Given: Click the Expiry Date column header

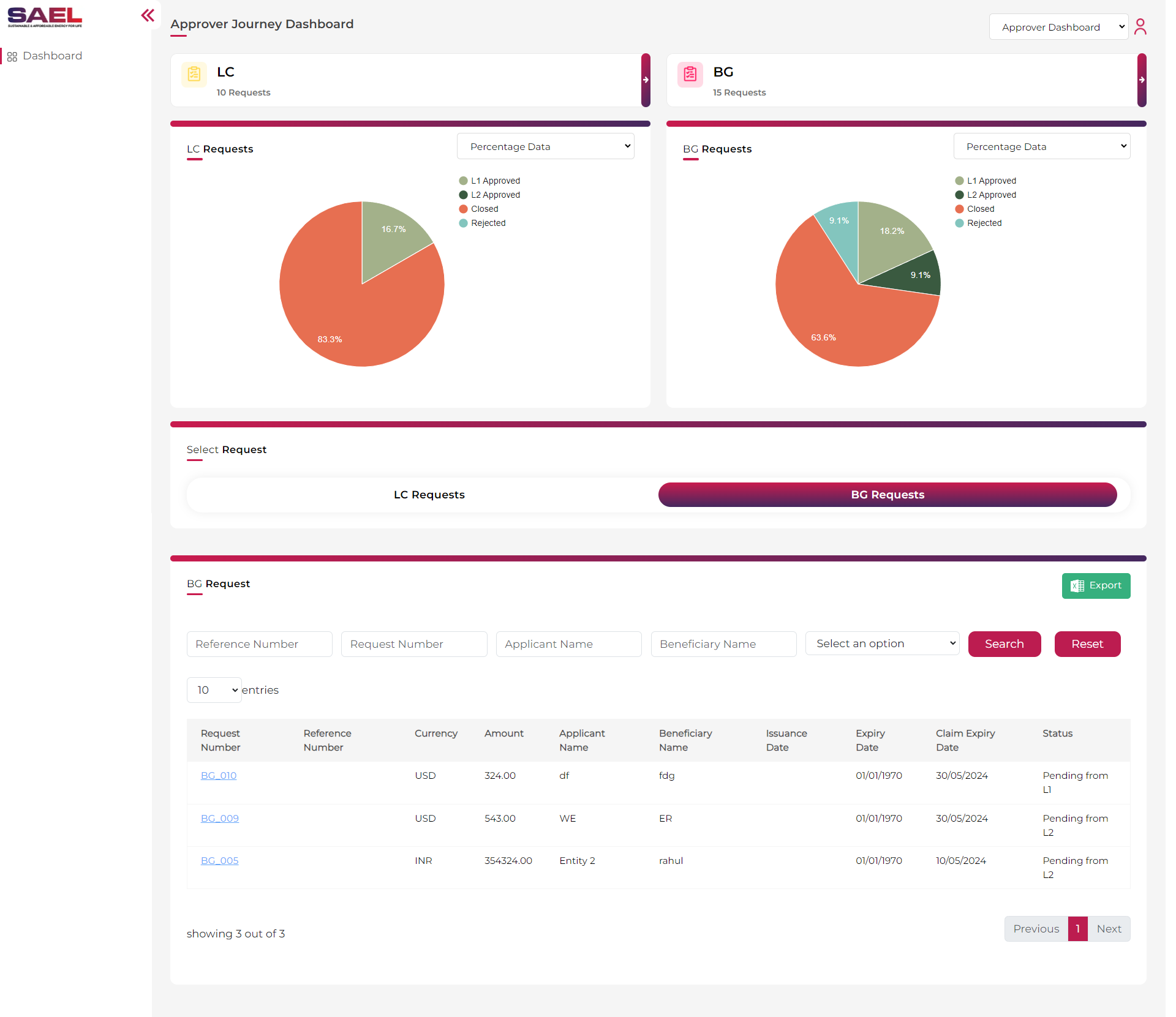Looking at the screenshot, I should pyautogui.click(x=870, y=740).
